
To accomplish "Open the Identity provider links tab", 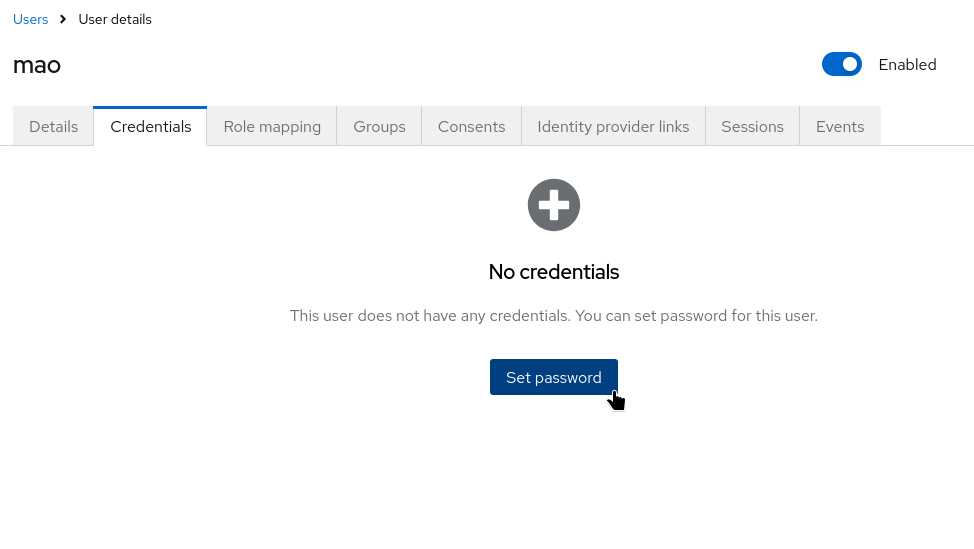I will coord(613,127).
